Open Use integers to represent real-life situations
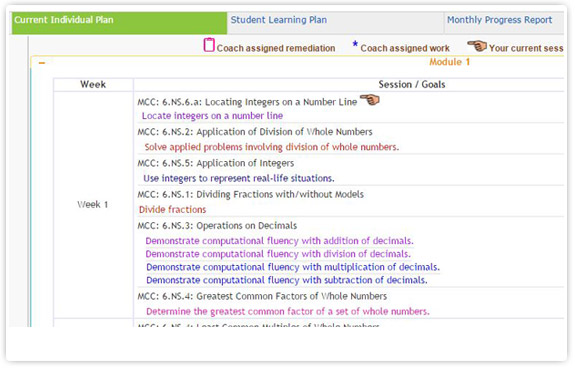The height and width of the screenshot is (368, 575). 239,179
